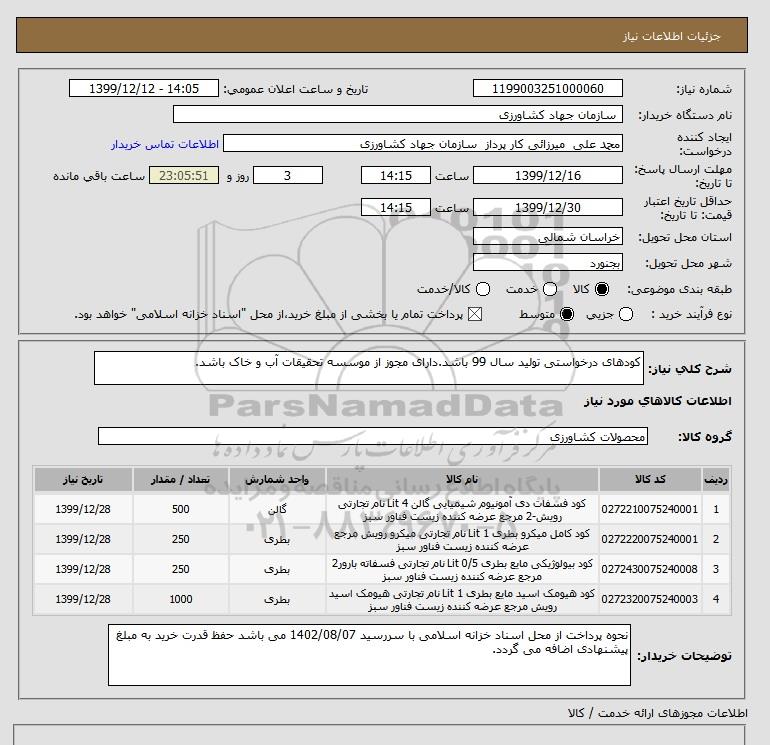Click product code 0272220075240001
This screenshot has height=745, width=770.
click(x=650, y=539)
